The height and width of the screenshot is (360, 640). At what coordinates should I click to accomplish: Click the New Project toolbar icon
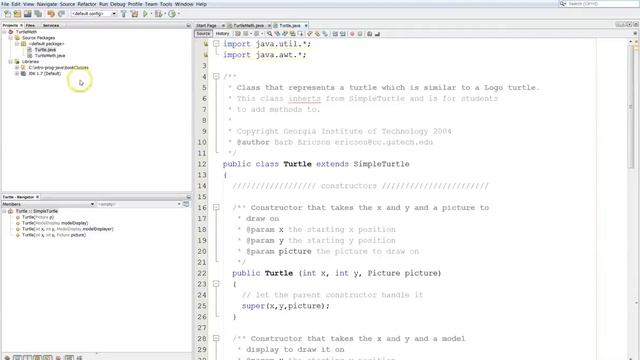point(18,14)
